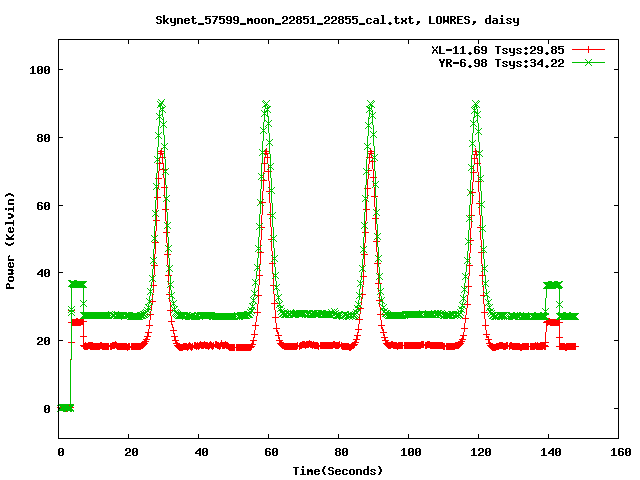The width and height of the screenshot is (640, 480).
Task: Click the green peak near 60 seconds
Action: (x=266, y=104)
